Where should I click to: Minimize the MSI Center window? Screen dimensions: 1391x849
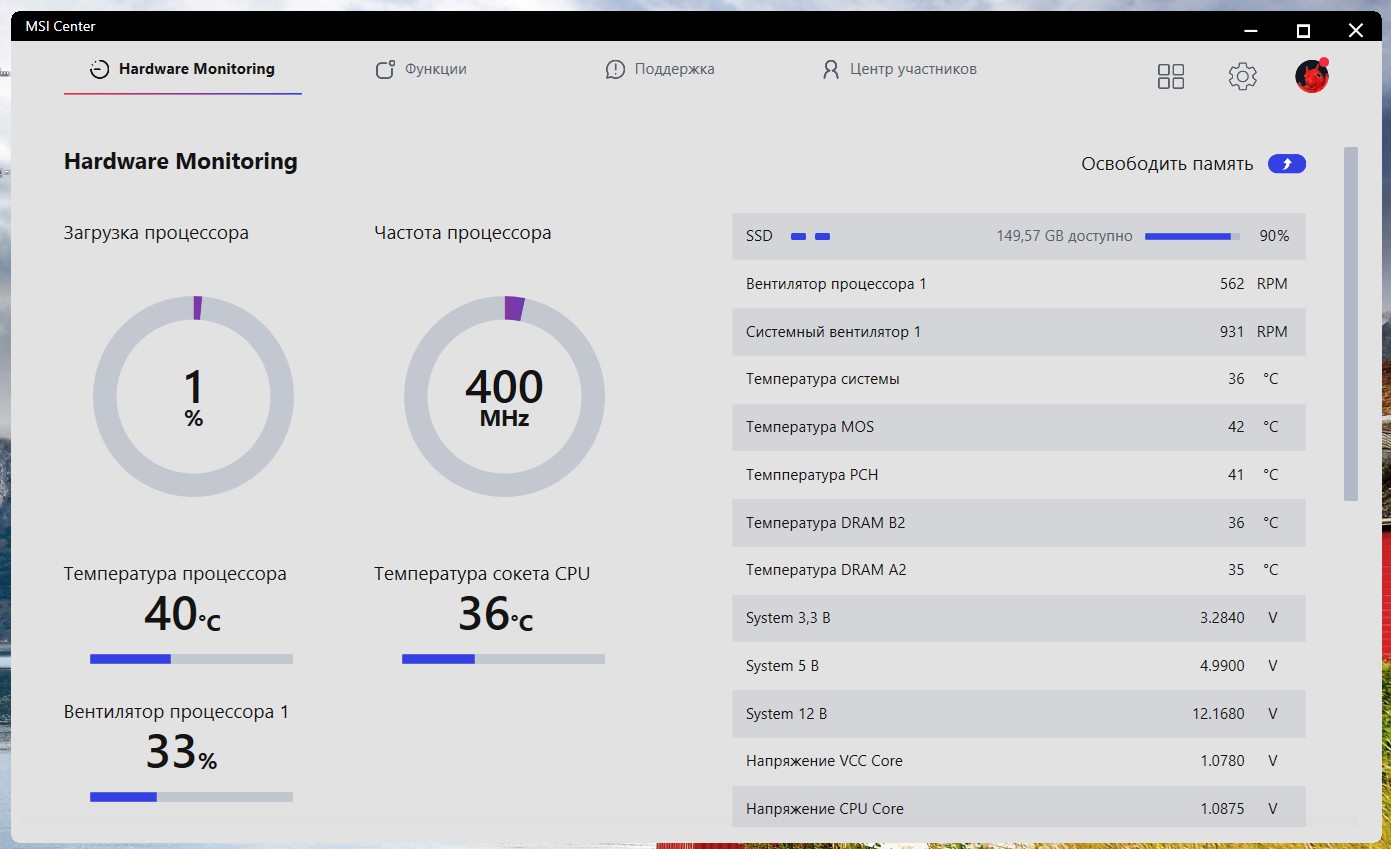(x=1251, y=31)
